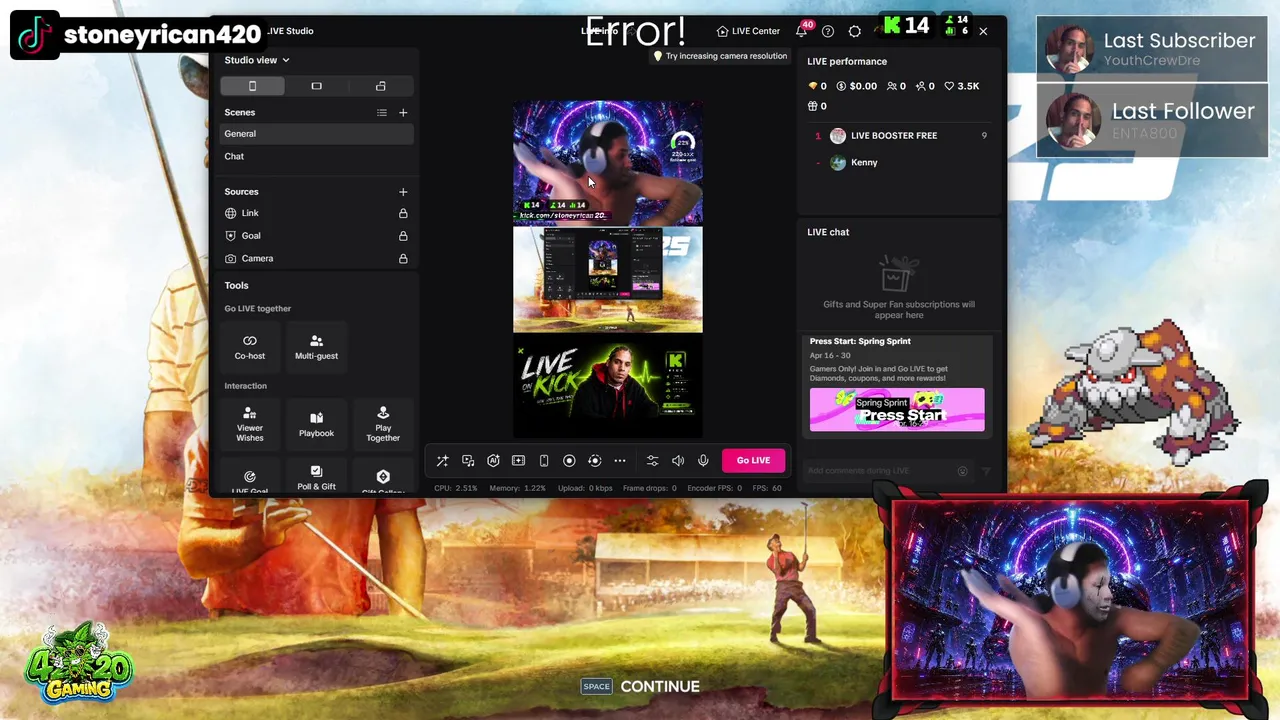Click the 3.5K likes stat
1280x720 pixels.
962,86
